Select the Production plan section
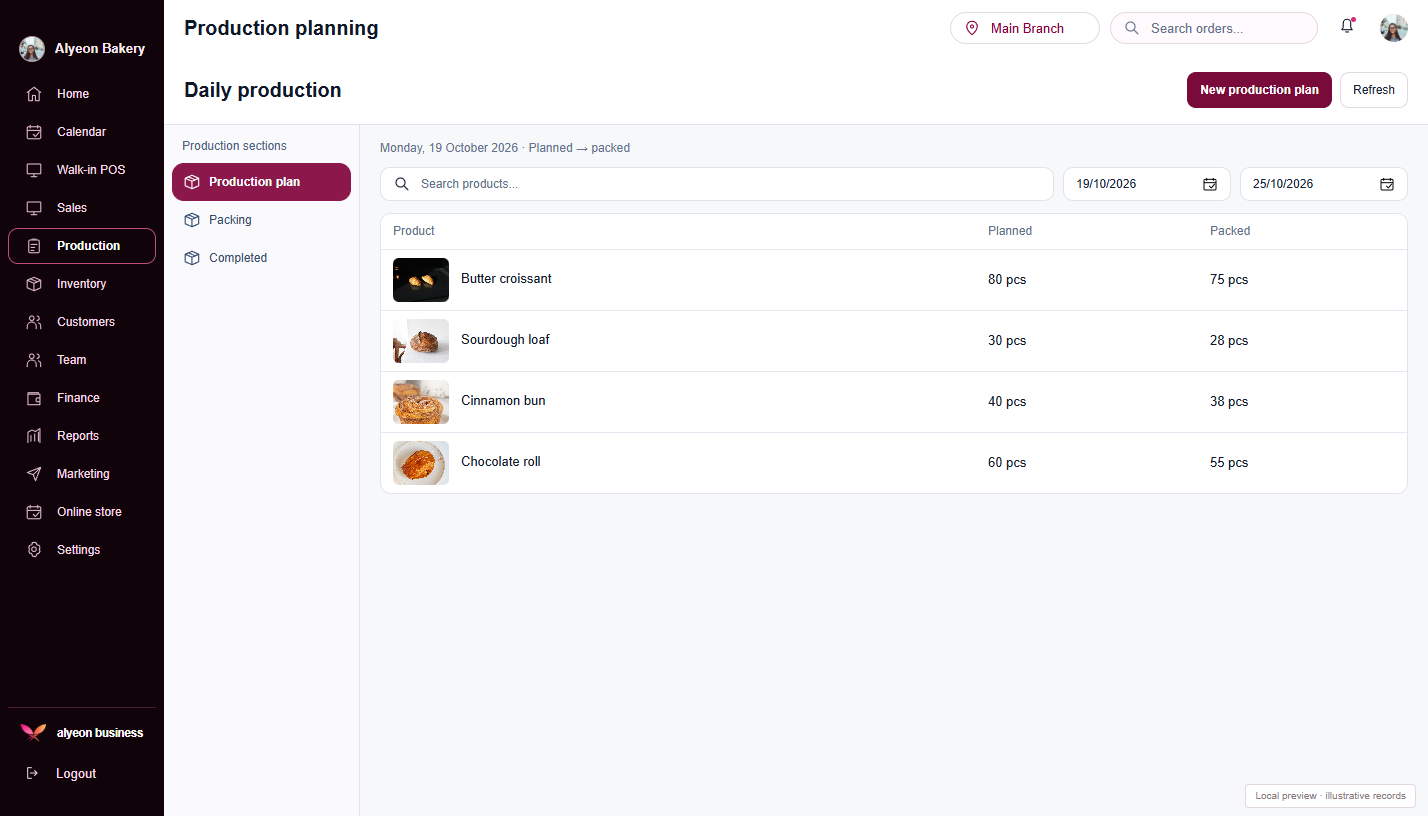Screen dimensions: 1428x816 [261, 182]
